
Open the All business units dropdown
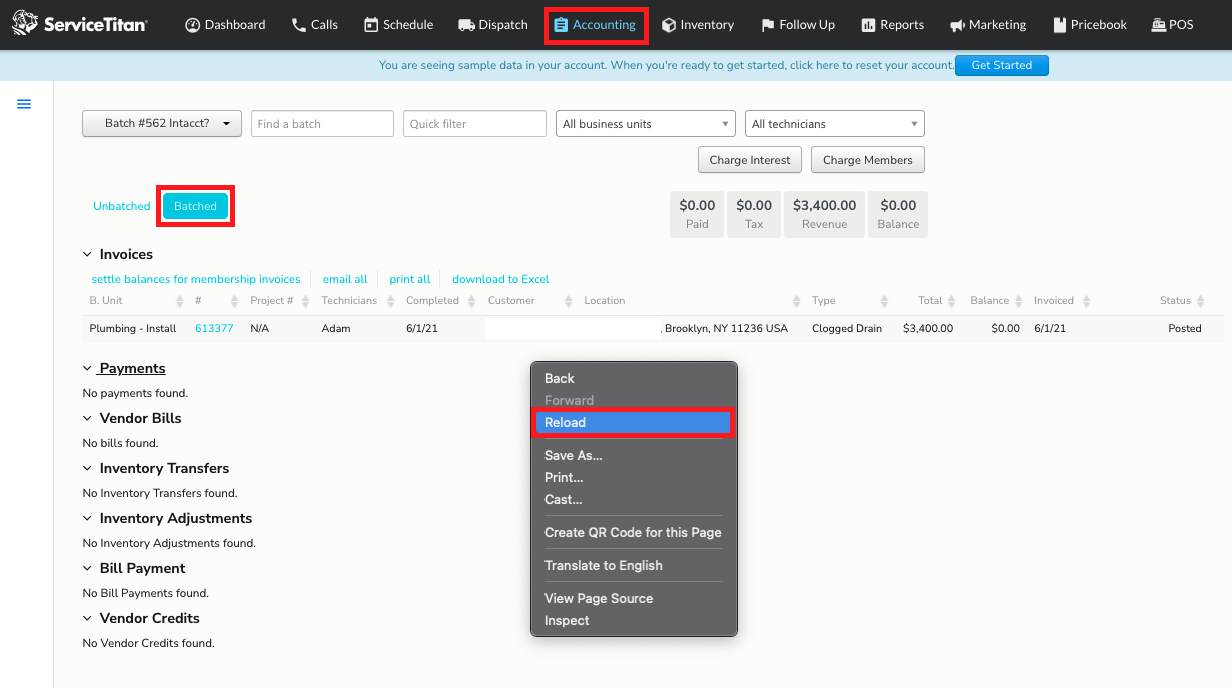click(x=646, y=123)
